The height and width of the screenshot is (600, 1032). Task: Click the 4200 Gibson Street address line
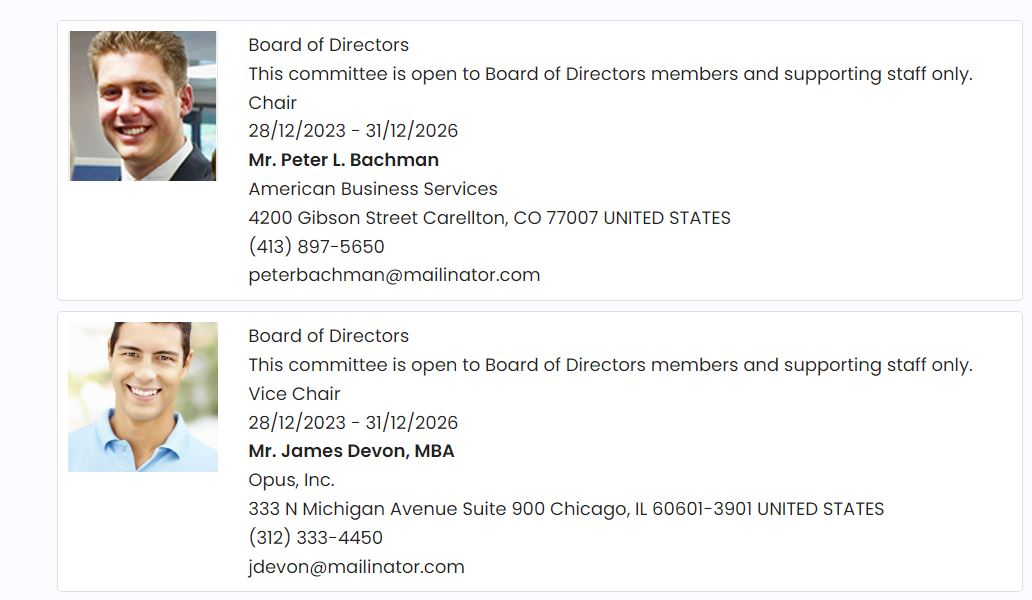489,218
